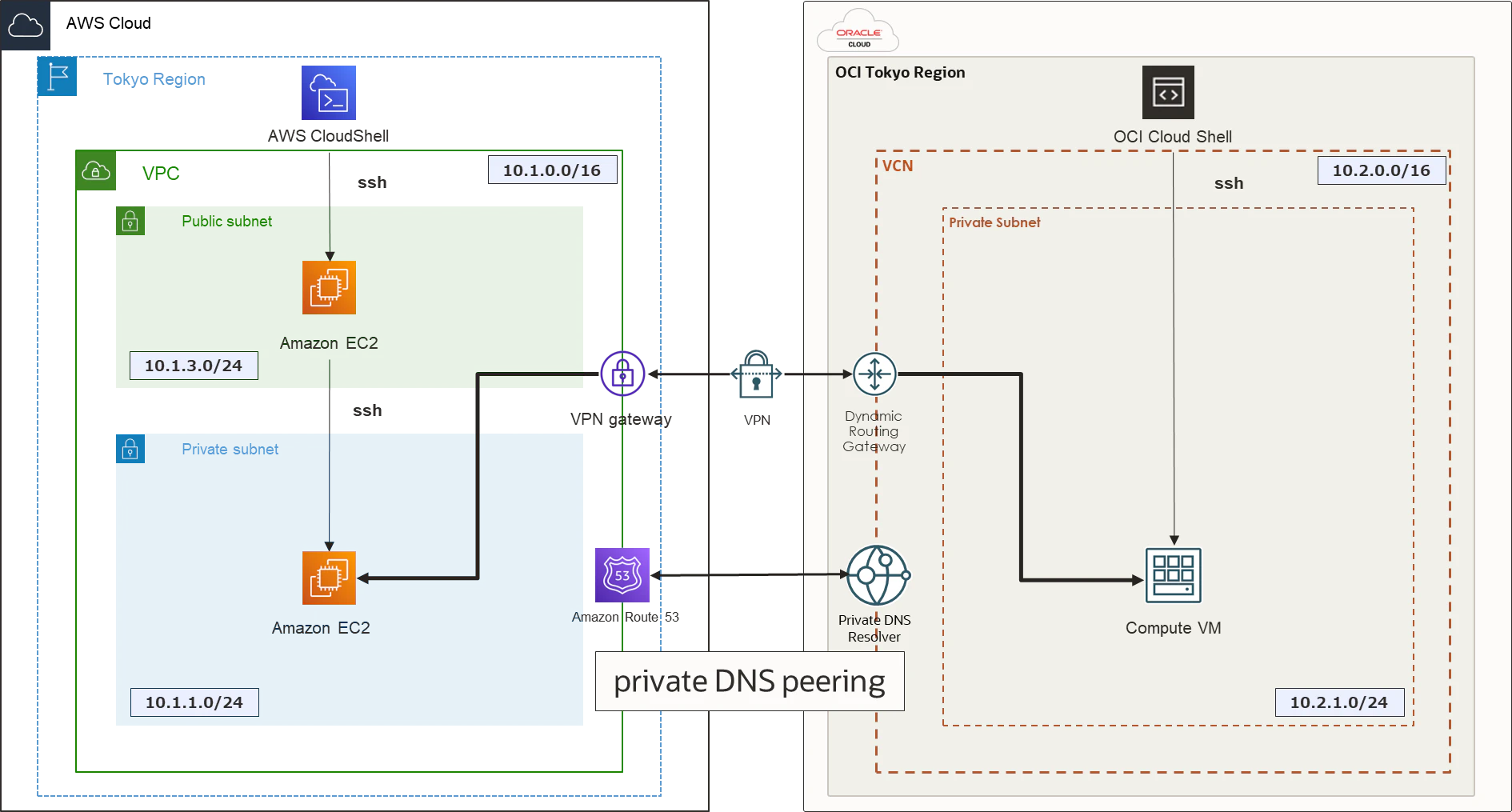Viewport: 1512px width, 812px height.
Task: Select the Tokyo Region flag icon
Action: point(58,77)
